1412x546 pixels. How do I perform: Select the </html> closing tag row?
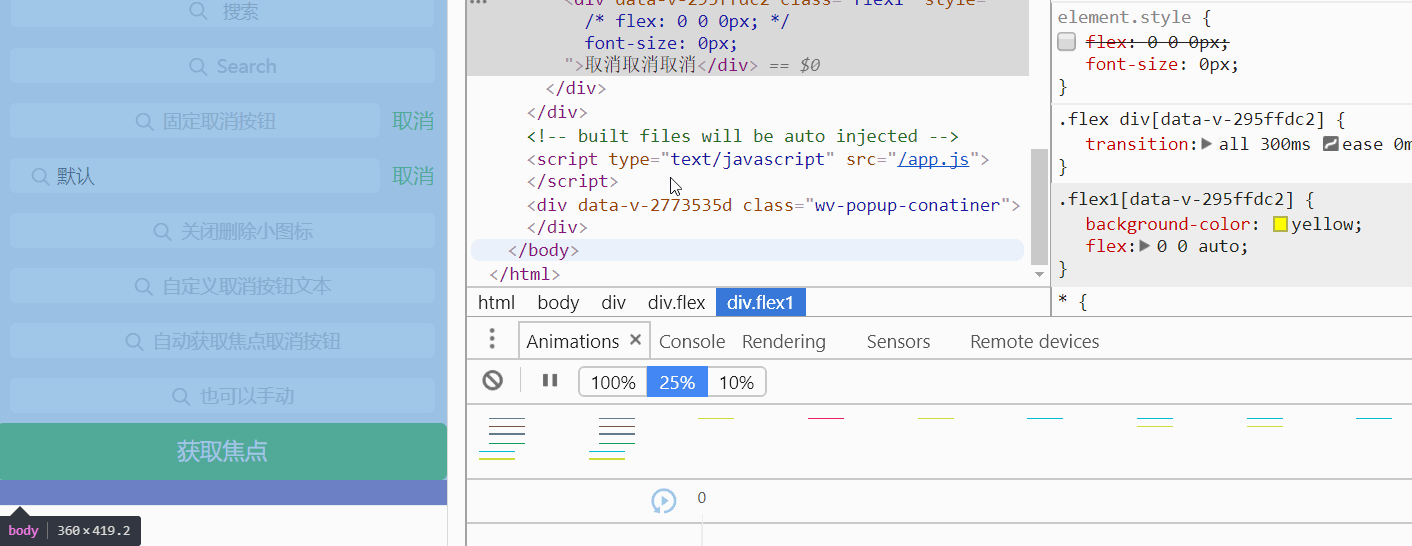click(525, 273)
